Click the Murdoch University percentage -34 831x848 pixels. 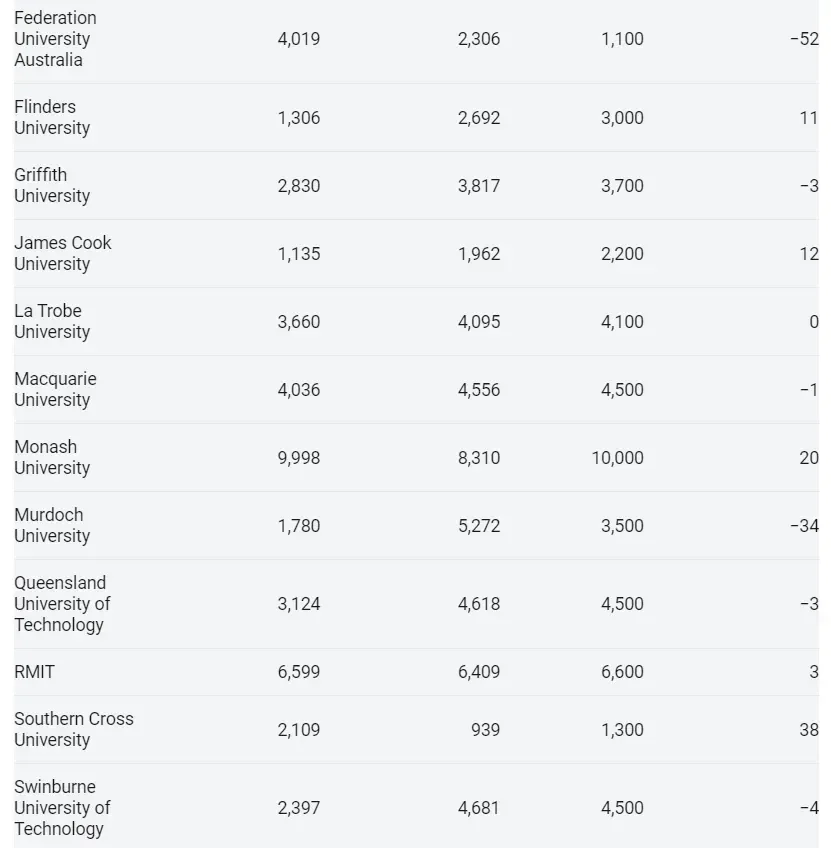[805, 526]
